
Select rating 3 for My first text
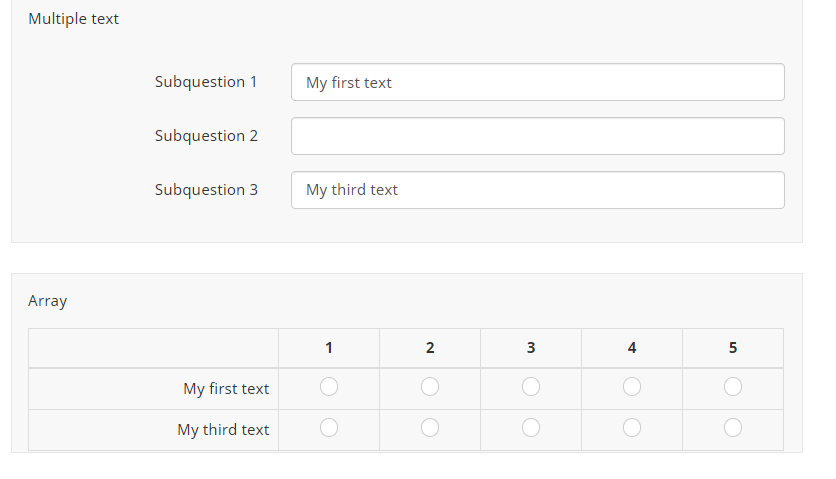pyautogui.click(x=531, y=386)
